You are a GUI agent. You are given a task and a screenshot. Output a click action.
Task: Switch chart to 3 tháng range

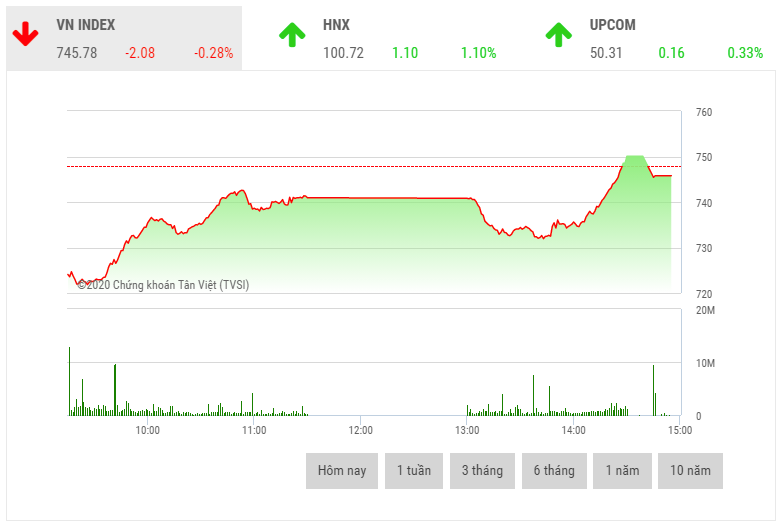[x=482, y=471]
